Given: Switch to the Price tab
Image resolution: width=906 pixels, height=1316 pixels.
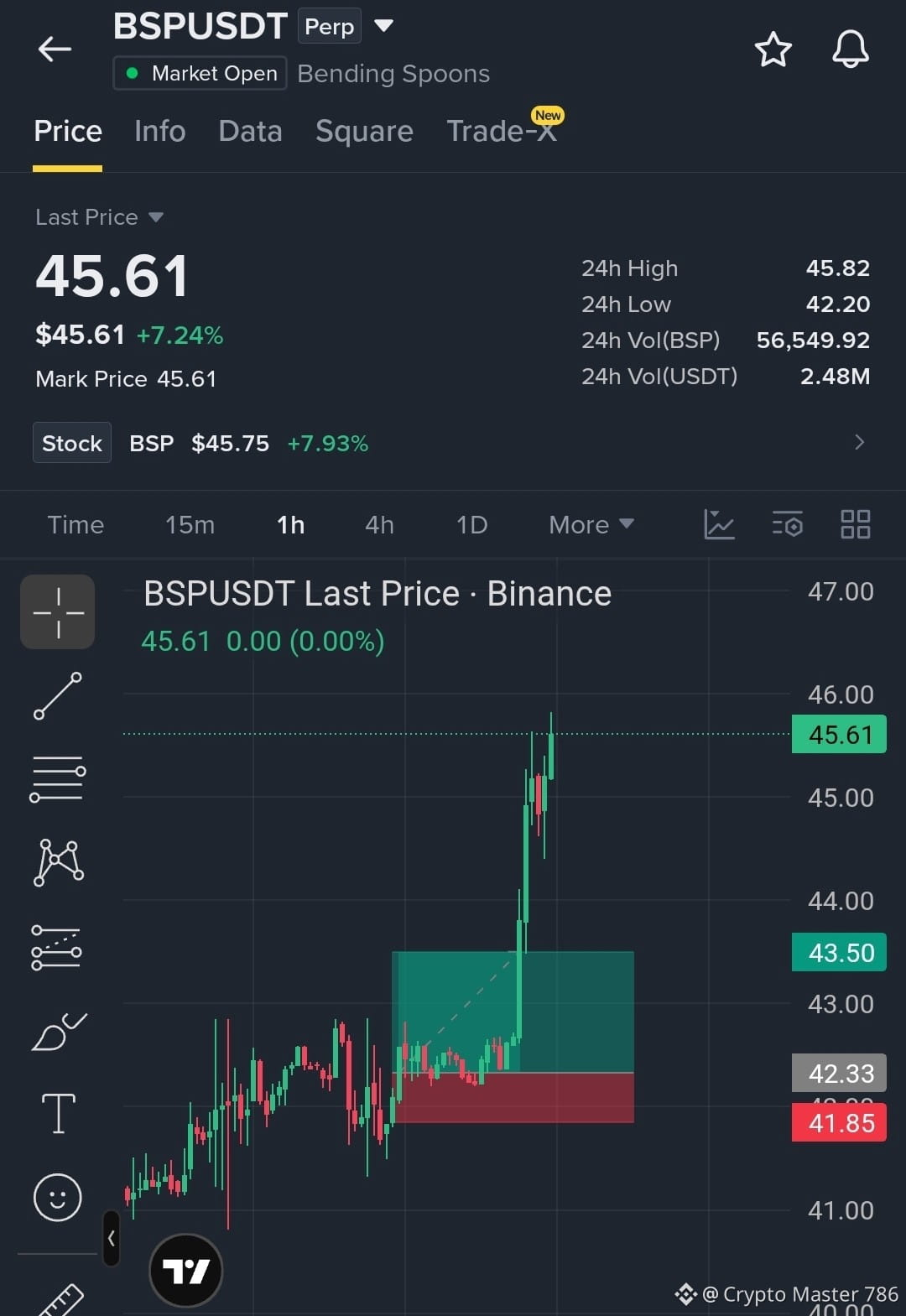Looking at the screenshot, I should [68, 132].
